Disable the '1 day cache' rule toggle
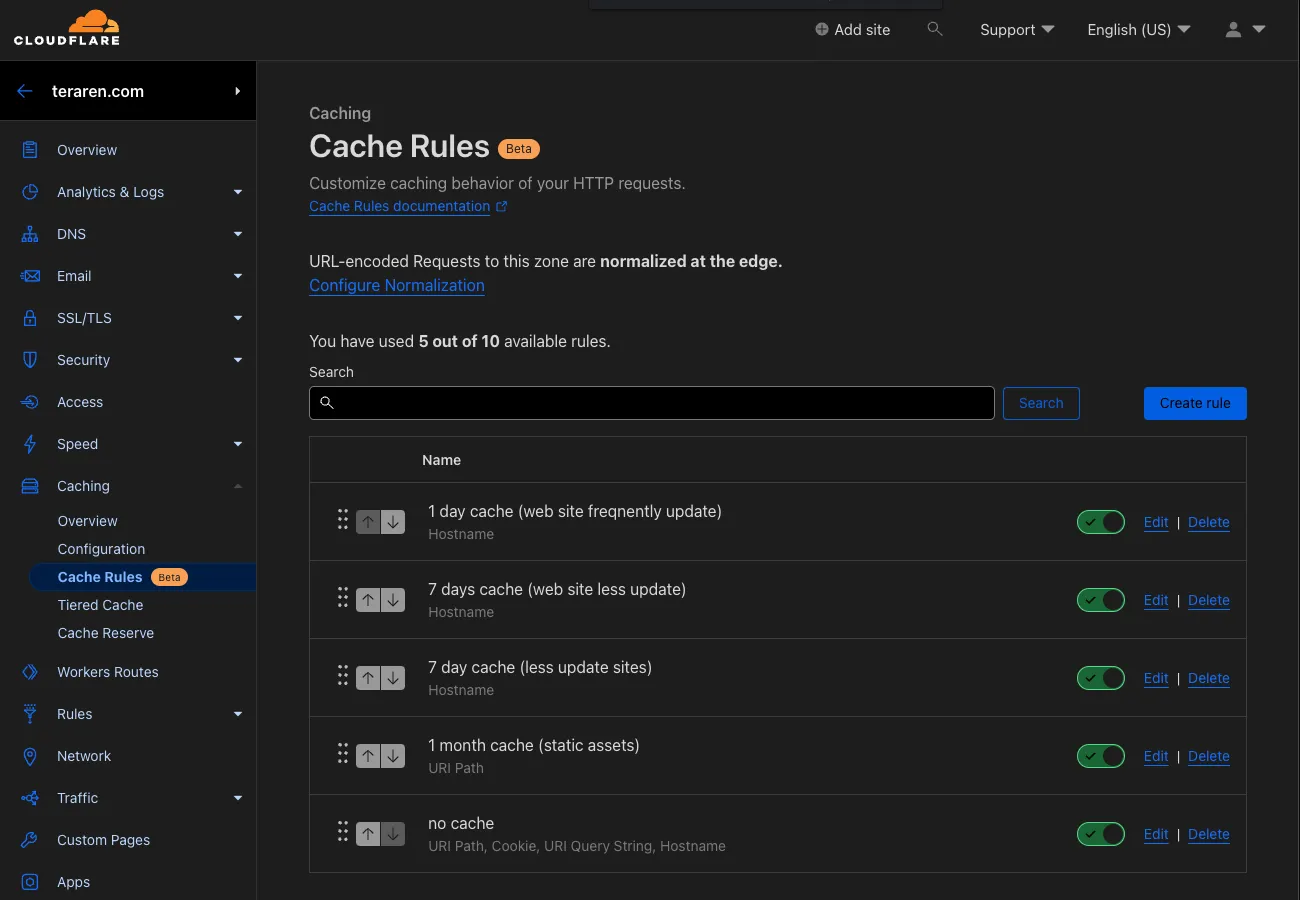Screen dimensions: 1300x900 point(1100,522)
